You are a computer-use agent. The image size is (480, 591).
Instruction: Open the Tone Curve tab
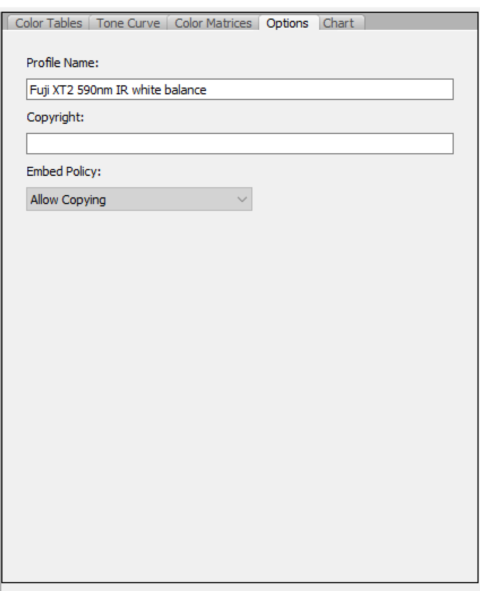point(128,23)
